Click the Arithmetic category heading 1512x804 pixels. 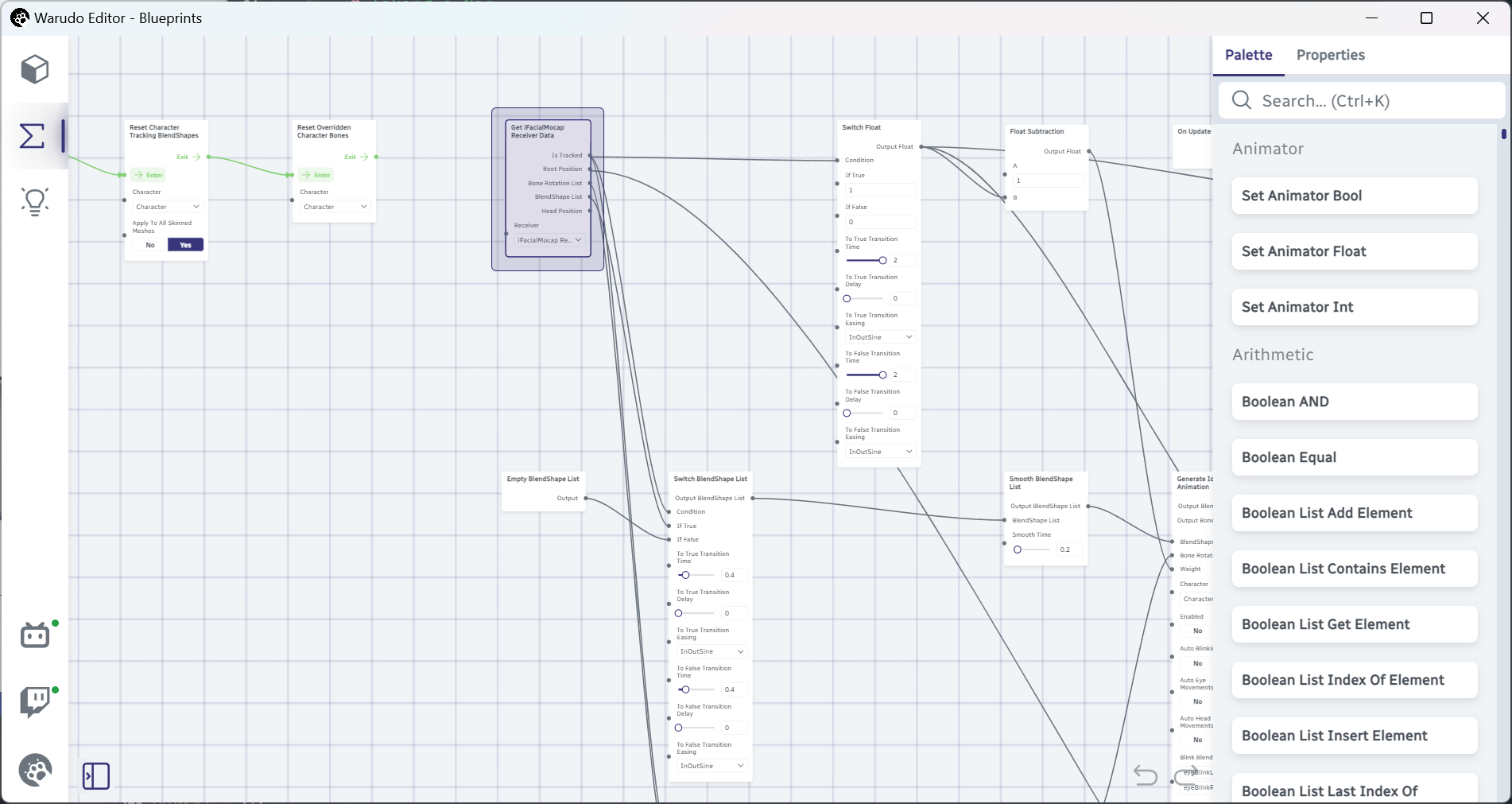[x=1273, y=355]
